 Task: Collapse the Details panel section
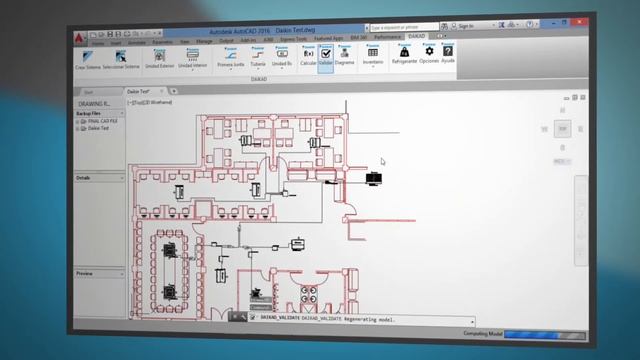click(x=122, y=178)
